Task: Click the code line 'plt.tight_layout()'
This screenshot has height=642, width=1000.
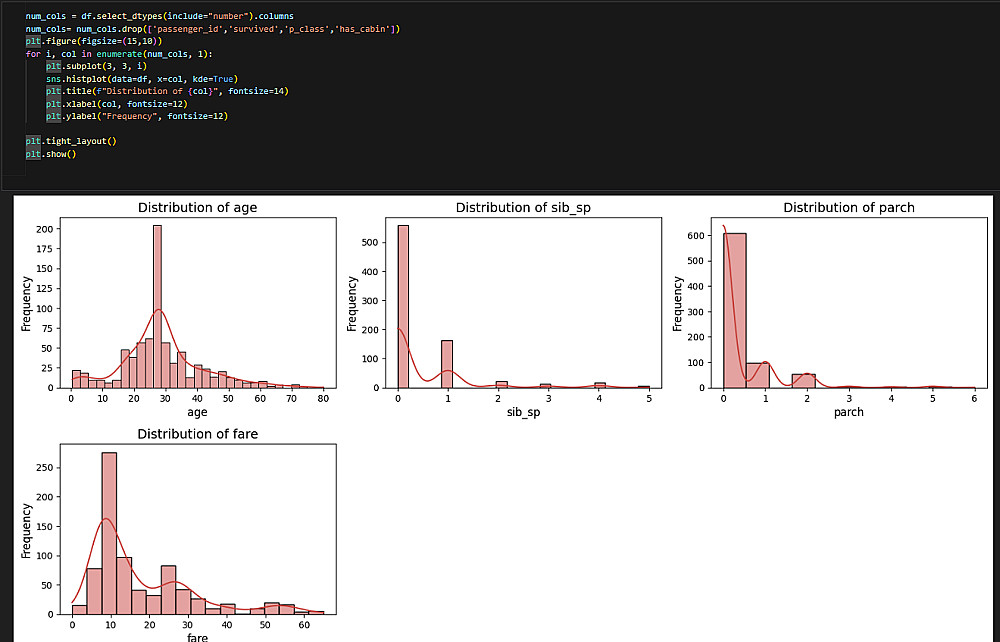Action: [x=71, y=141]
